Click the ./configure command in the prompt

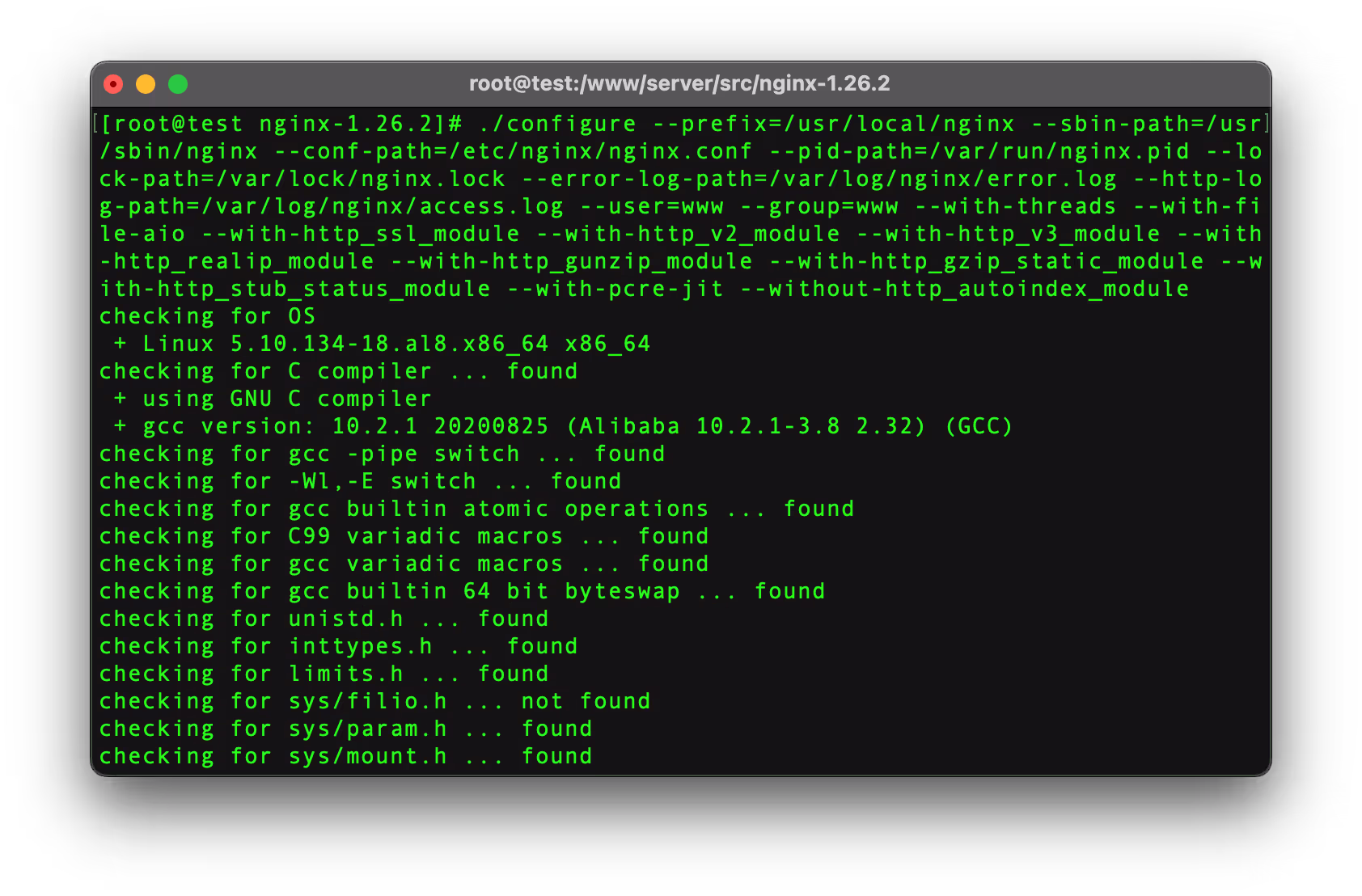click(x=557, y=124)
